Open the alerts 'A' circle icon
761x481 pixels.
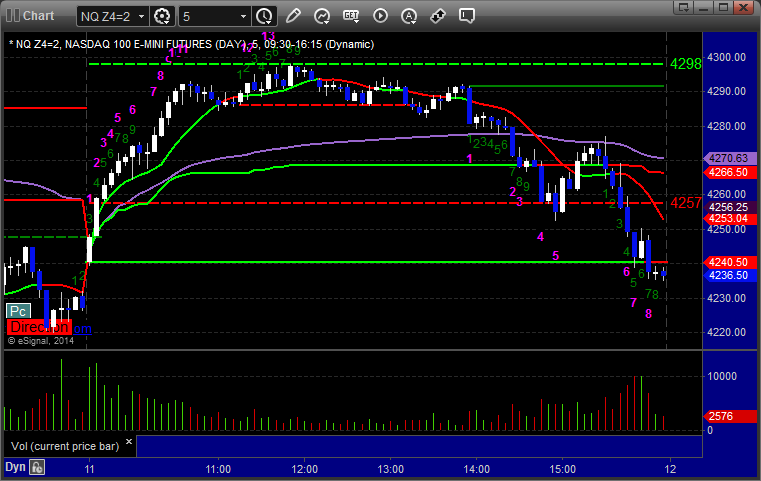409,16
